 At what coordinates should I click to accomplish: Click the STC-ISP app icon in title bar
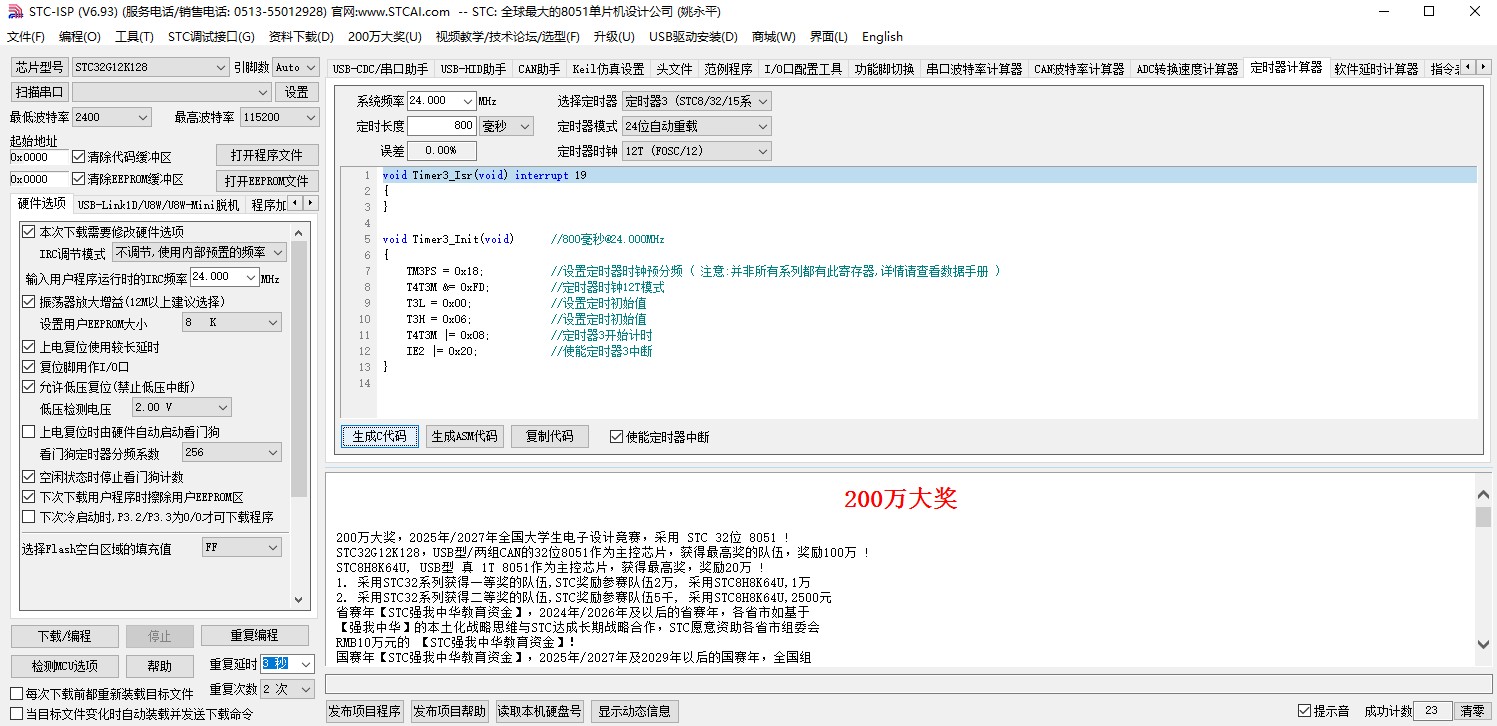[14, 11]
